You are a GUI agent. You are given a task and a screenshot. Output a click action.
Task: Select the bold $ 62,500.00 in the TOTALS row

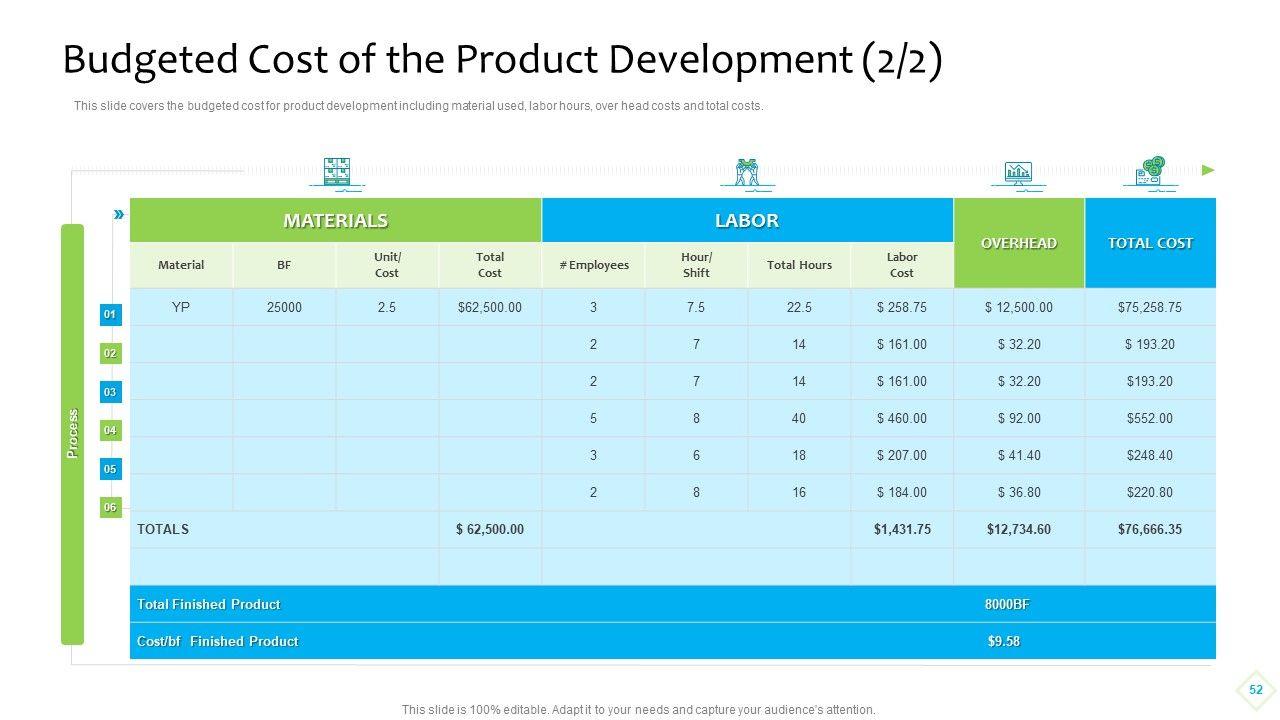pyautogui.click(x=490, y=529)
